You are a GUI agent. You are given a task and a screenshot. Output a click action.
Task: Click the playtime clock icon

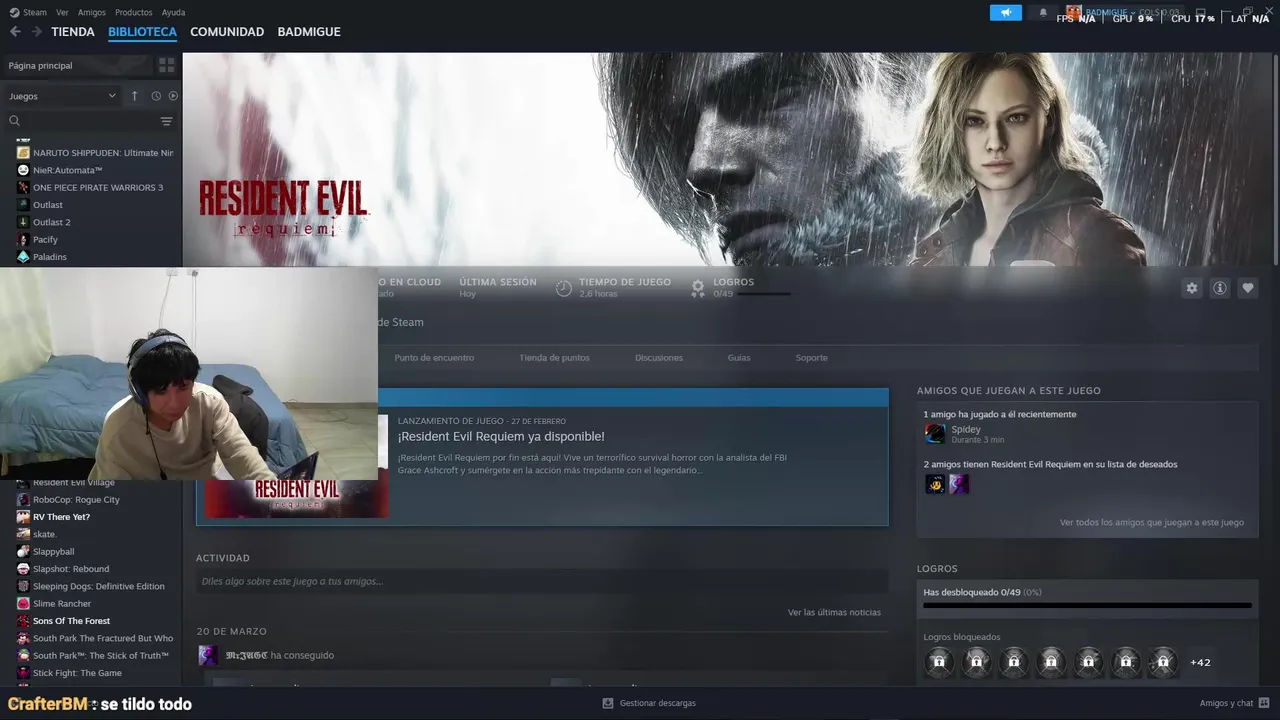tap(564, 288)
